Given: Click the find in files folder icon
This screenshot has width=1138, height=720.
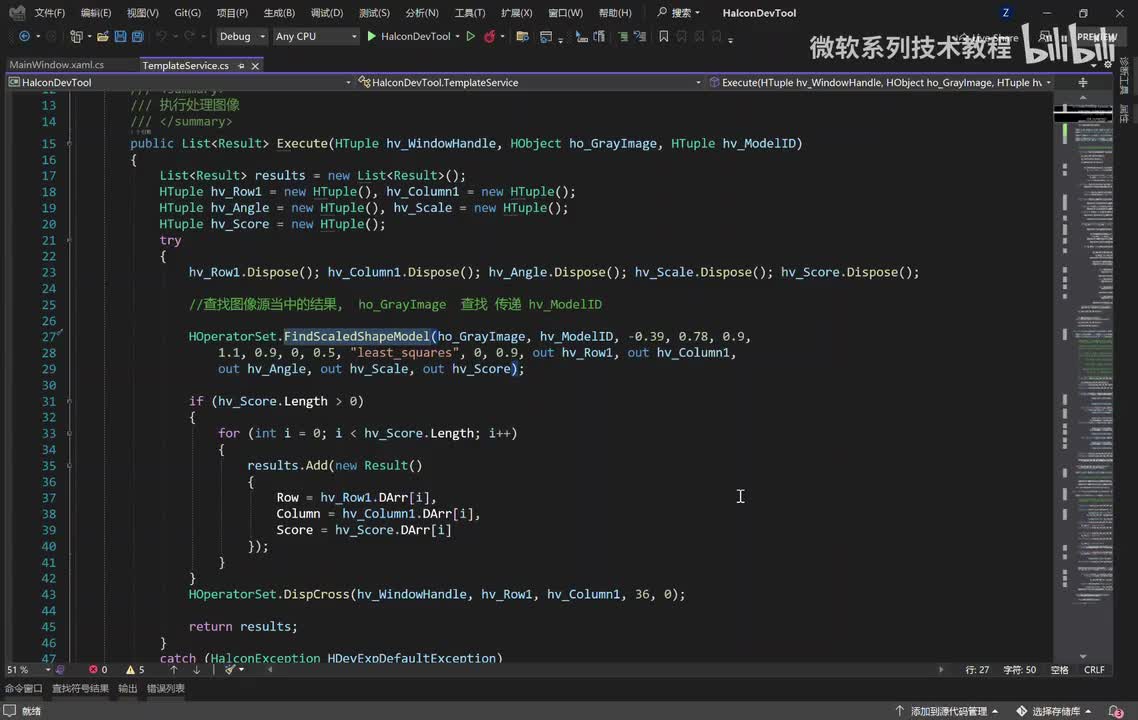Looking at the screenshot, I should 522,36.
